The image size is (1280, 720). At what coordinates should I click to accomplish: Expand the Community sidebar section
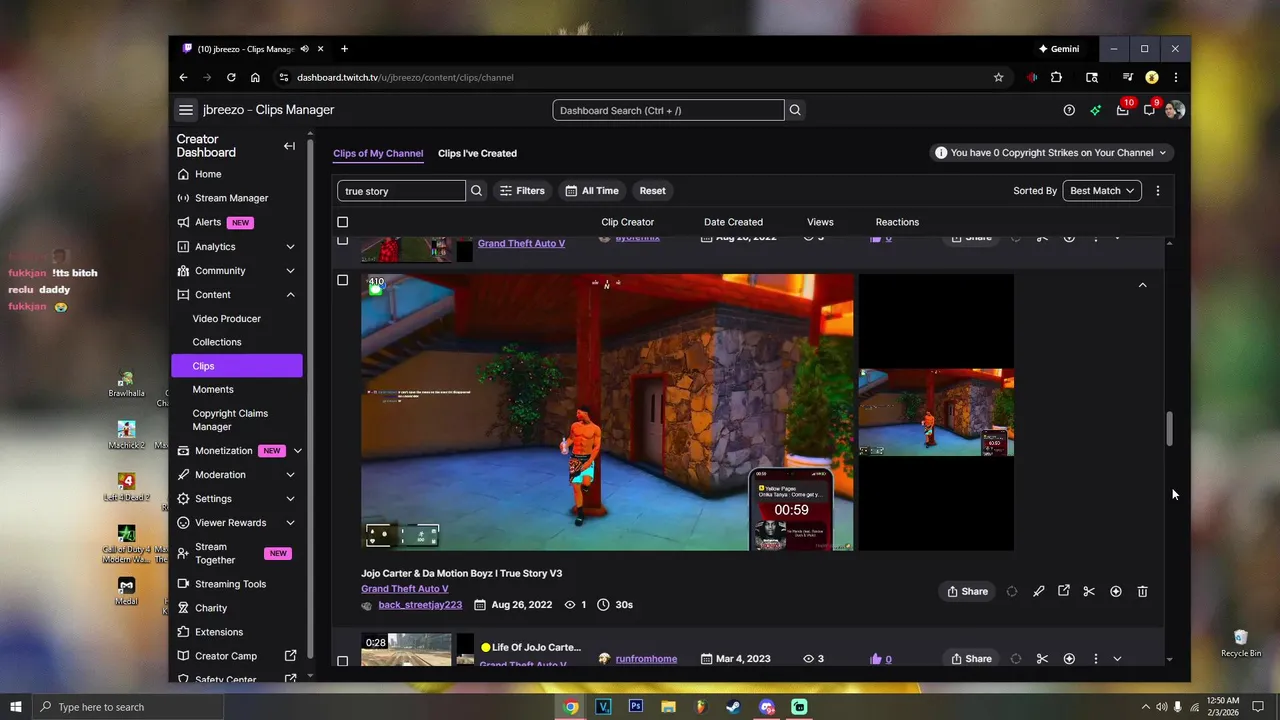[290, 271]
